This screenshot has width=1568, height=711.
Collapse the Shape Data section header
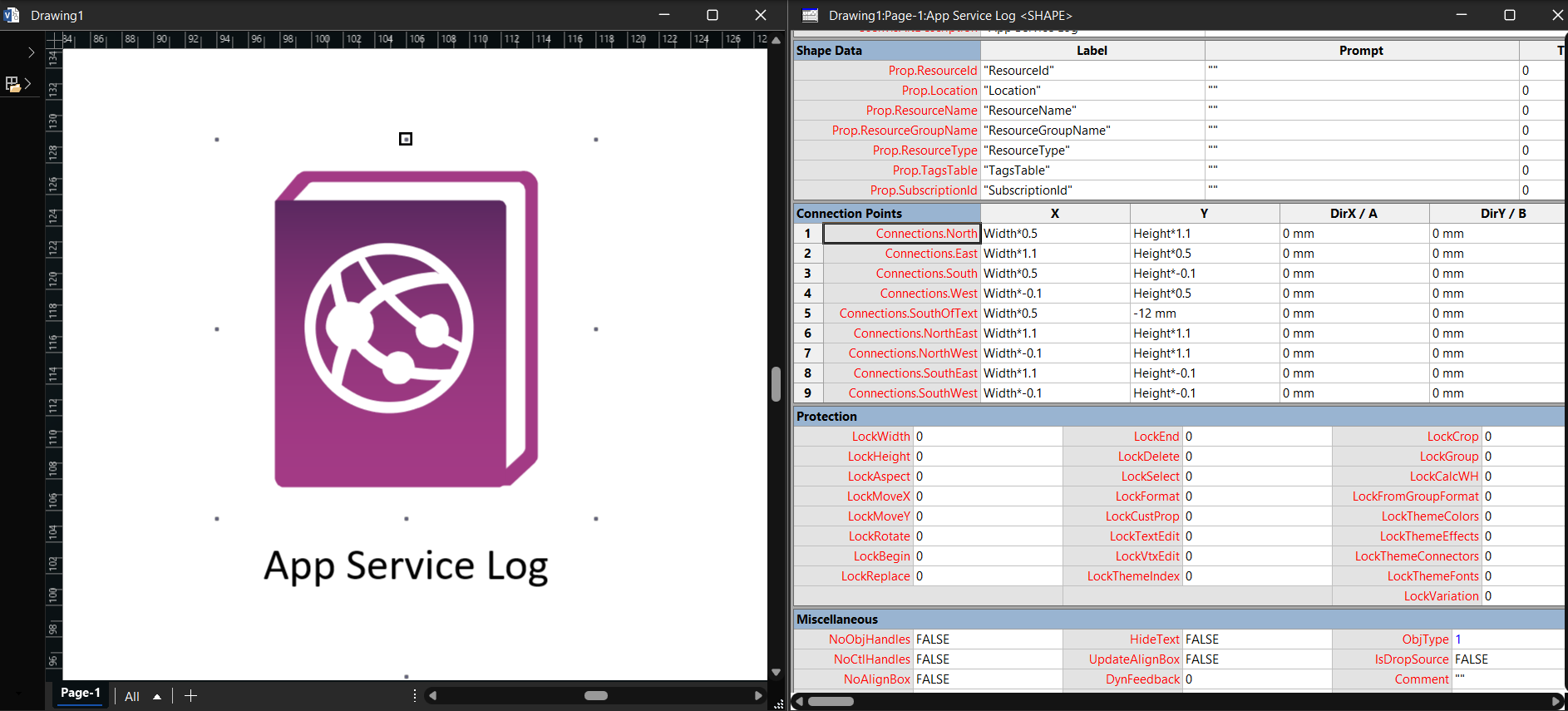[x=886, y=51]
